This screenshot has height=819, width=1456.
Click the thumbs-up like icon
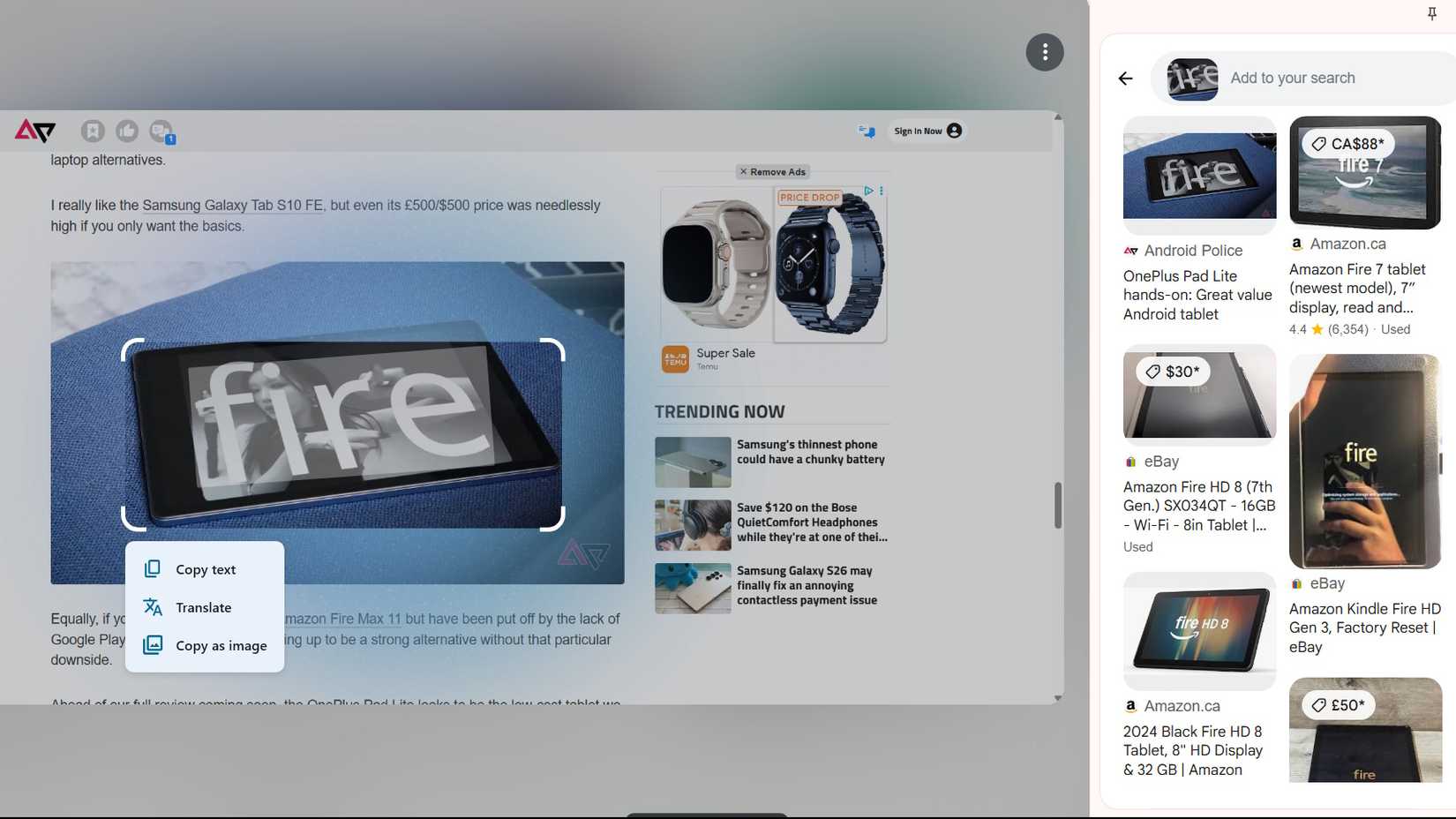[x=126, y=131]
